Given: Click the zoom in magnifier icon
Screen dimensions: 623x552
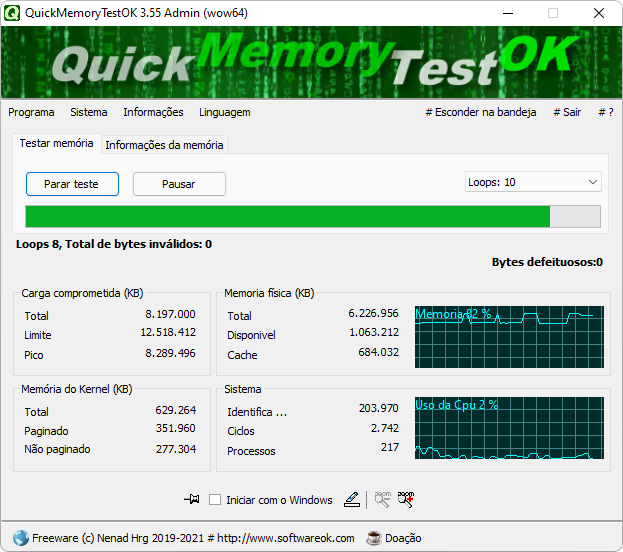Looking at the screenshot, I should click(x=406, y=500).
